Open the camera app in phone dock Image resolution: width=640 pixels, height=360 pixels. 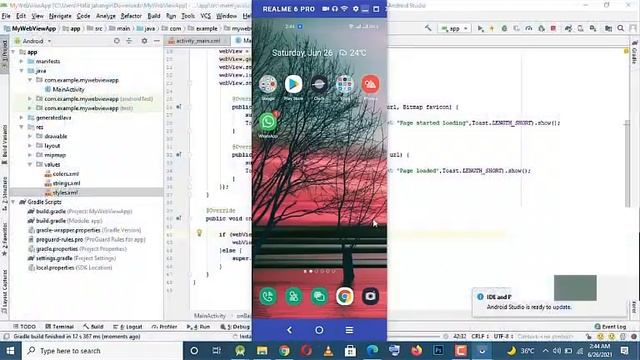(370, 296)
